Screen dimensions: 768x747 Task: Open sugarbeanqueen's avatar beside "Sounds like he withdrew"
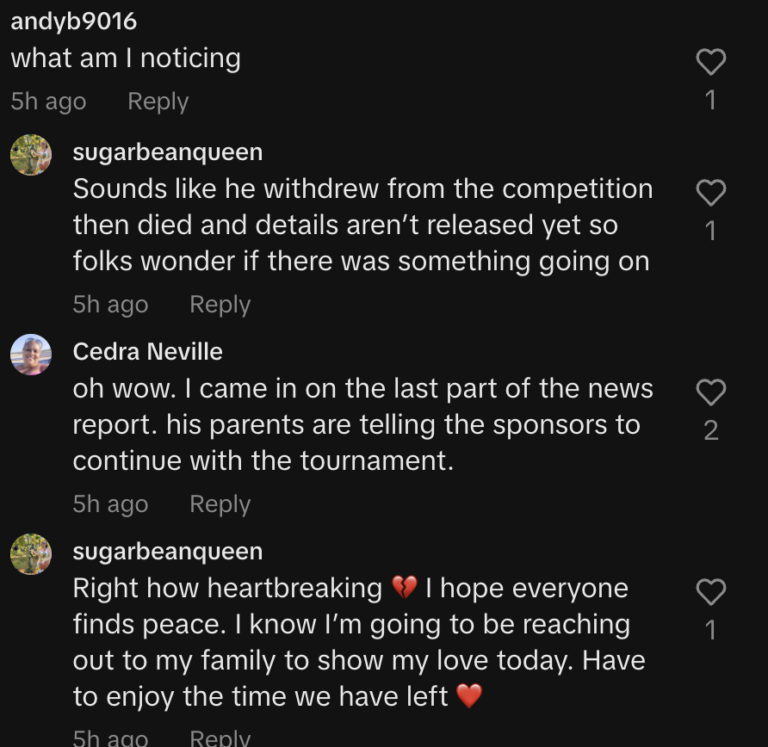pyautogui.click(x=31, y=155)
